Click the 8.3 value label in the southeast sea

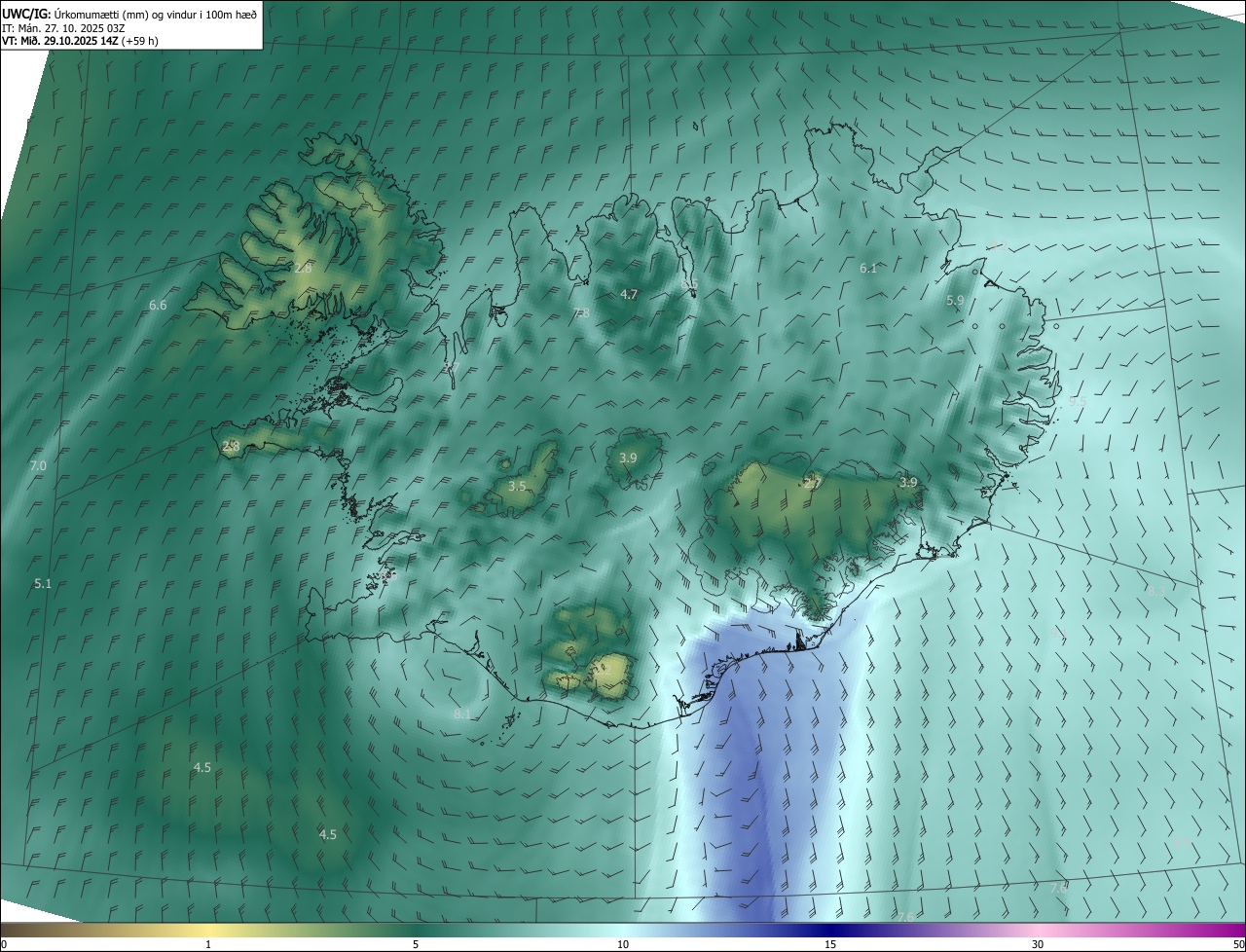pyautogui.click(x=1155, y=591)
